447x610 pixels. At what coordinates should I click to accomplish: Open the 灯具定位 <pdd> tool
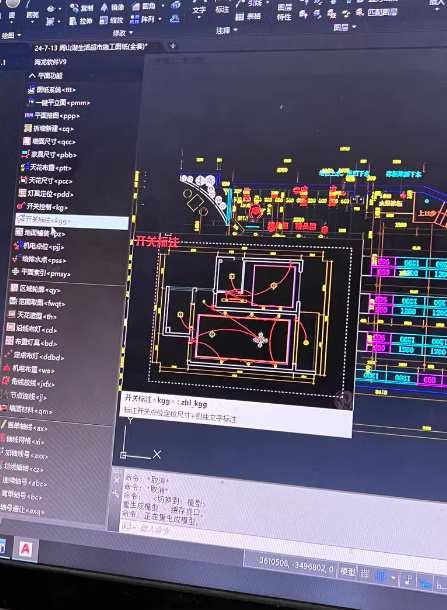point(46,193)
